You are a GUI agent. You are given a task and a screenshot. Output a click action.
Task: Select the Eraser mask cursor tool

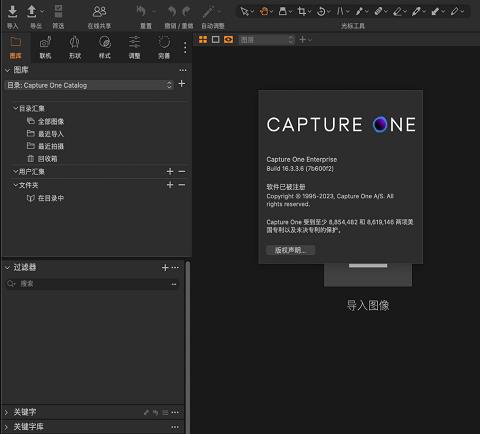click(x=397, y=12)
